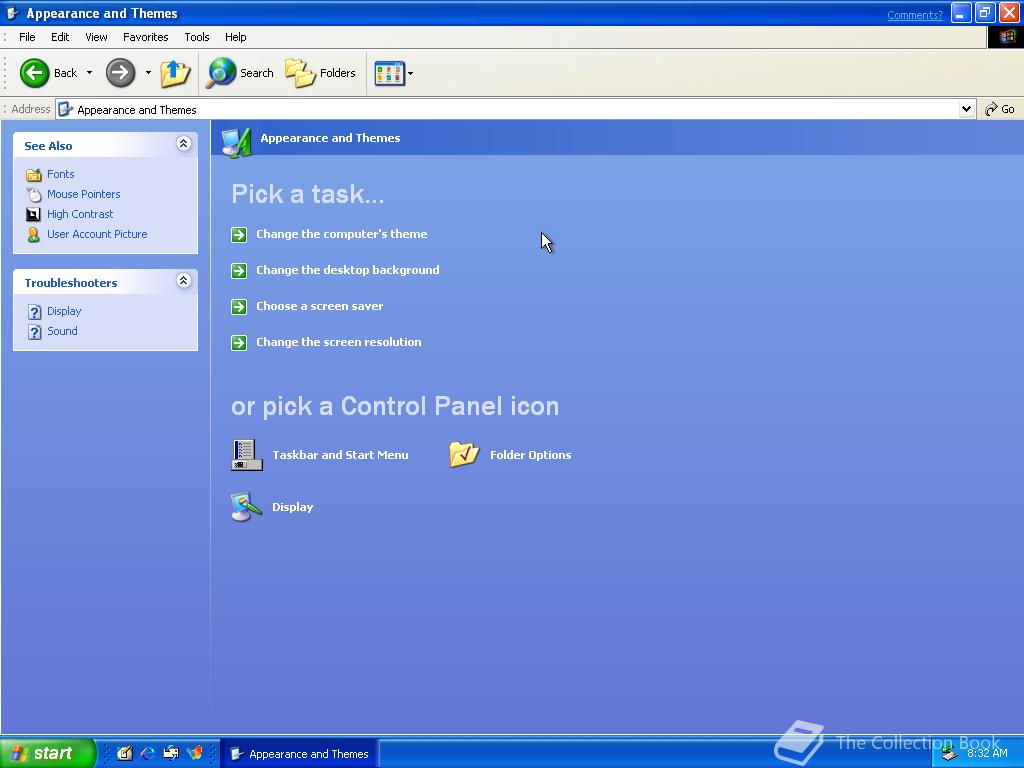
Task: Click the User Account Picture icon
Action: click(x=33, y=234)
